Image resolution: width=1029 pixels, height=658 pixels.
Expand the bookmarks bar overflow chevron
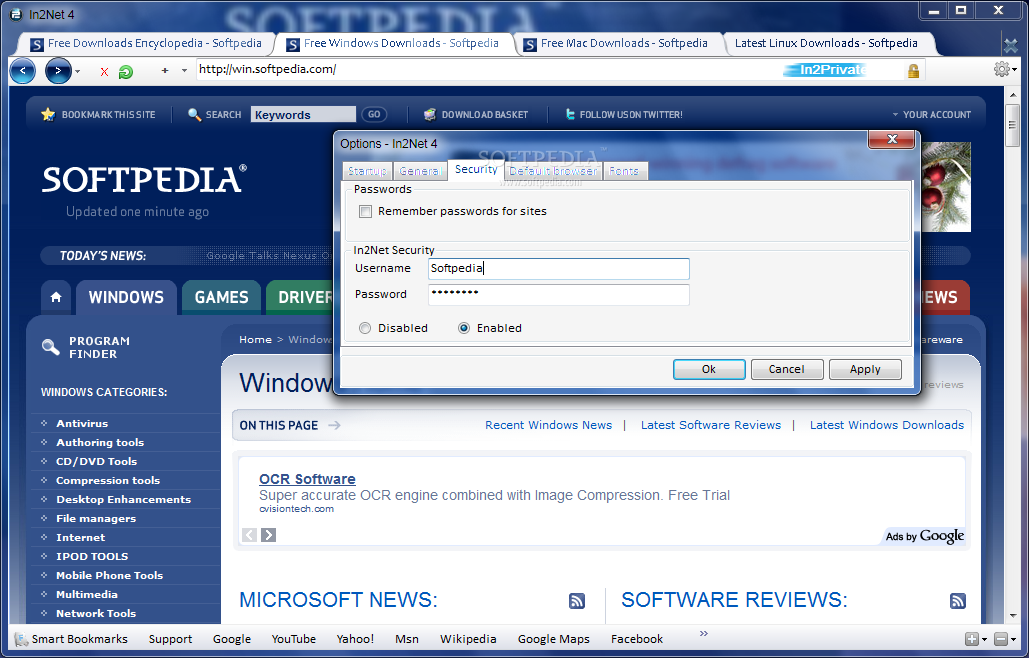point(704,633)
